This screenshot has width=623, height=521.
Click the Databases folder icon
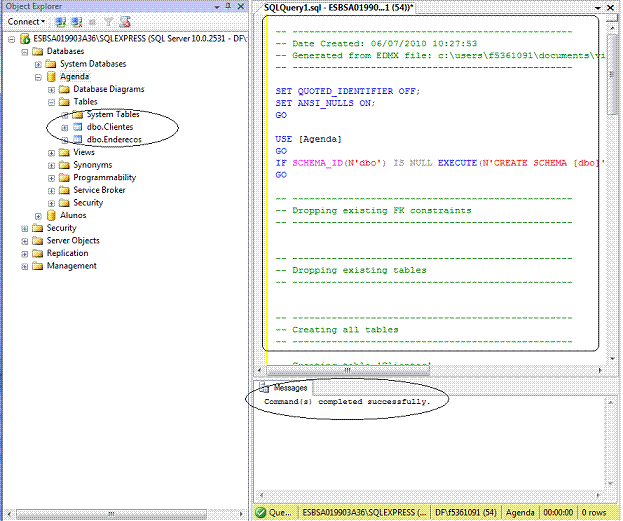(38, 51)
